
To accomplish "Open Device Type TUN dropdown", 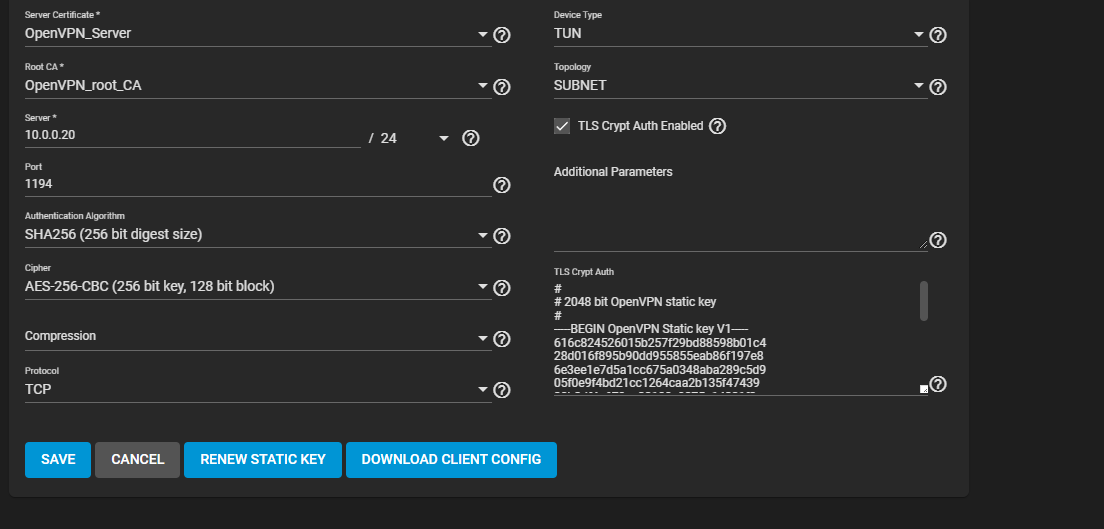I will coord(919,34).
